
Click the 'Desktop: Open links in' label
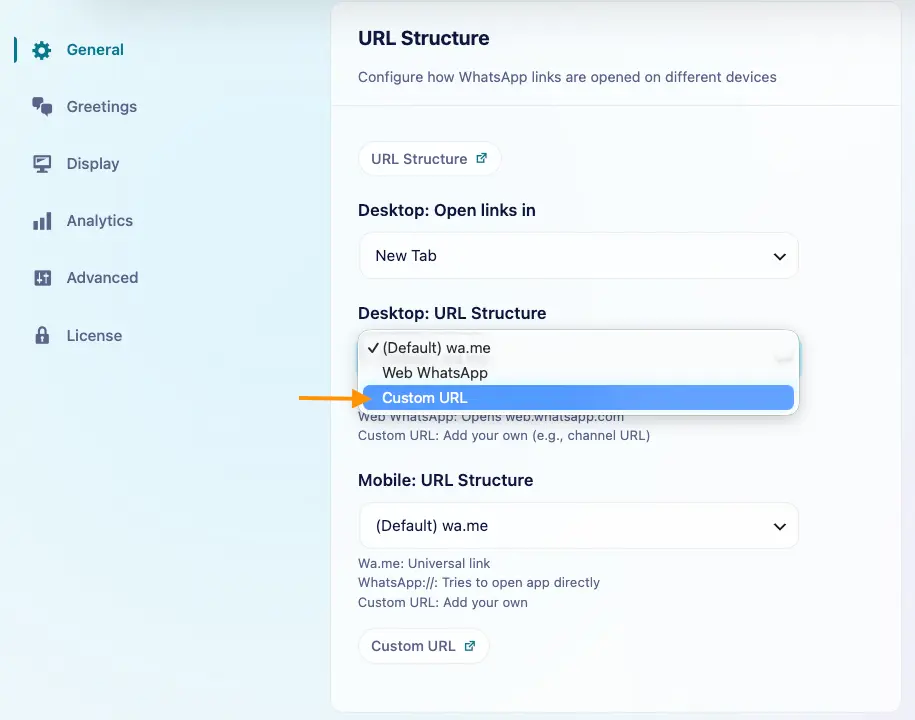[446, 210]
